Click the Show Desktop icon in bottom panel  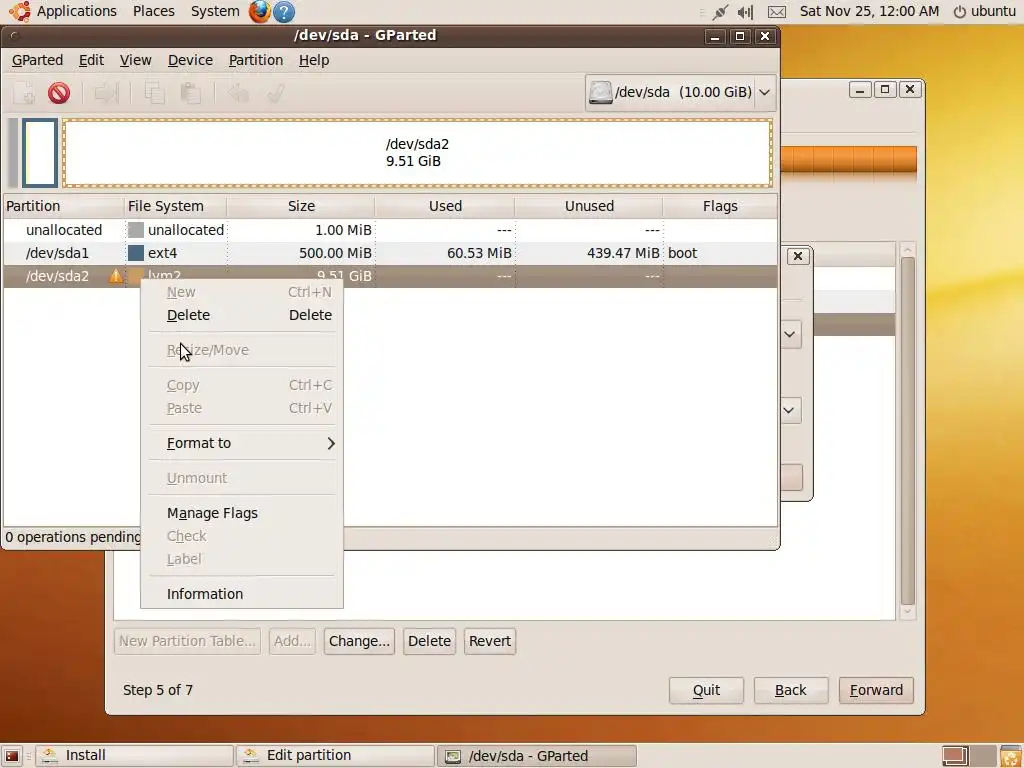coord(12,756)
